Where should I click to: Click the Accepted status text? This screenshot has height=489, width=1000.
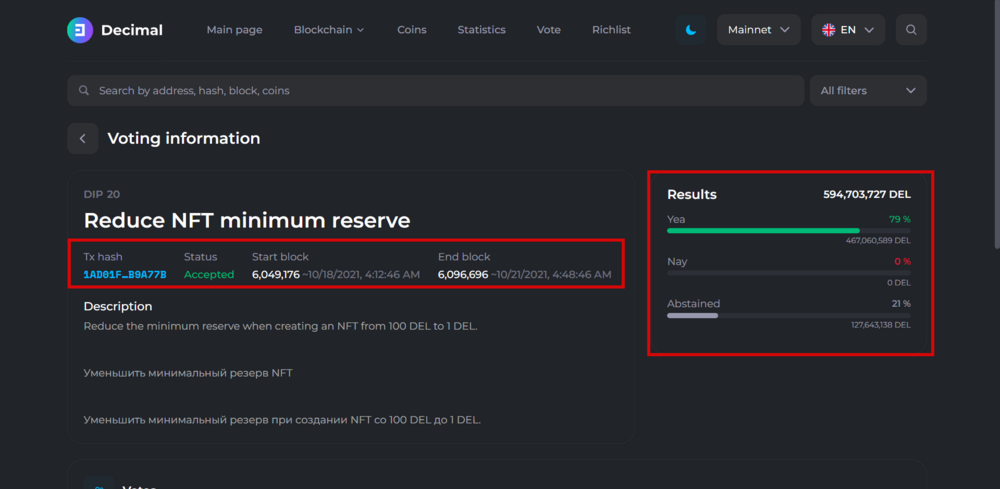pos(209,275)
